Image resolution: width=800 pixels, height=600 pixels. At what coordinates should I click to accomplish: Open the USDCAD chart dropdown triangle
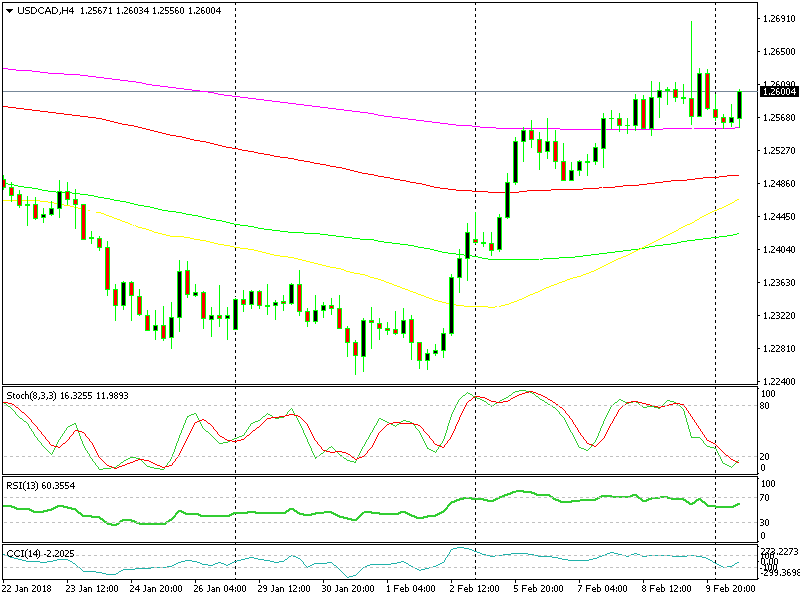click(10, 11)
